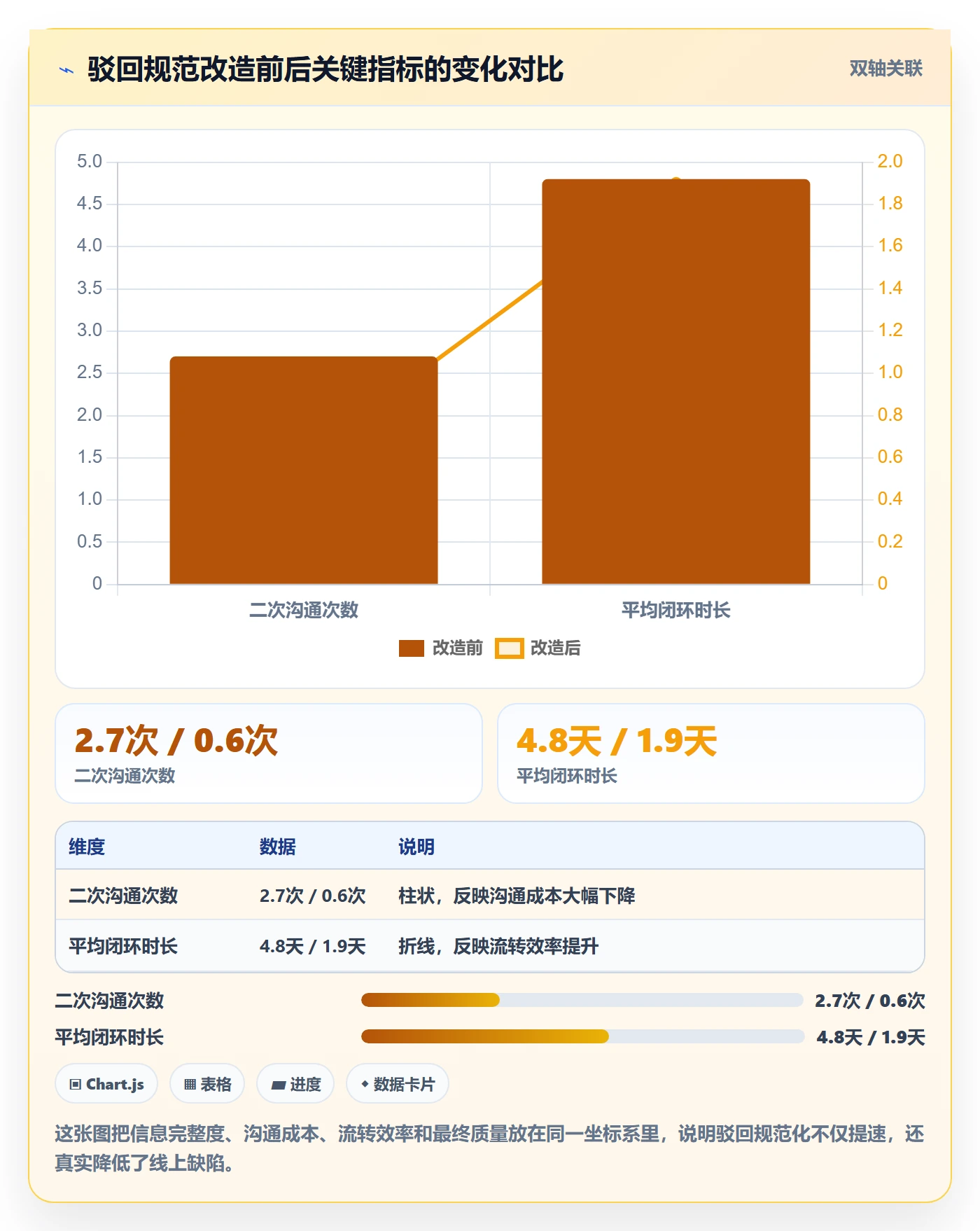Screen dimensions: 980x1231
Task: Click the lightning bolt icon beside the title
Action: (x=66, y=70)
